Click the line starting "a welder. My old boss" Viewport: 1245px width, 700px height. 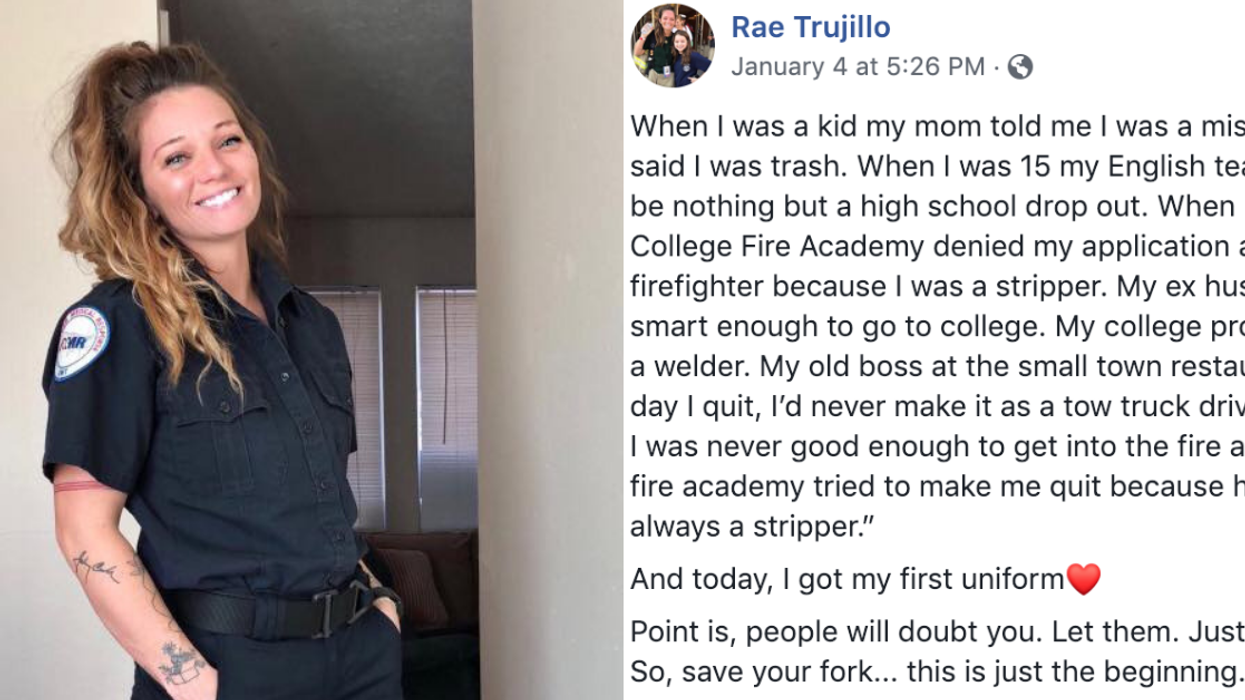click(937, 367)
